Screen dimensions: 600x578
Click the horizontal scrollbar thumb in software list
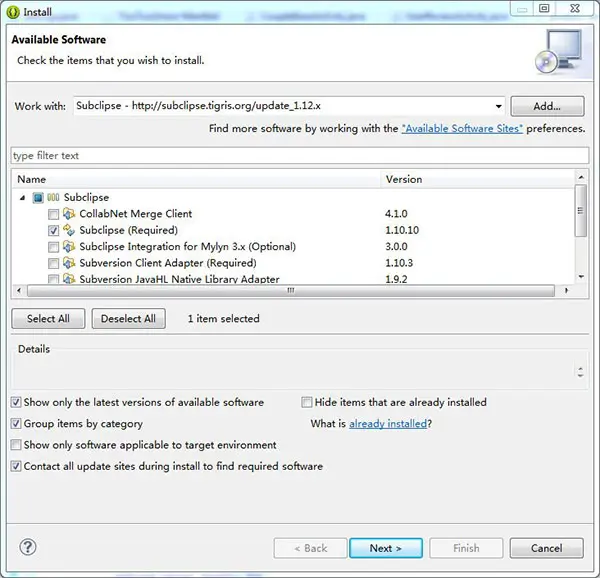[x=291, y=290]
